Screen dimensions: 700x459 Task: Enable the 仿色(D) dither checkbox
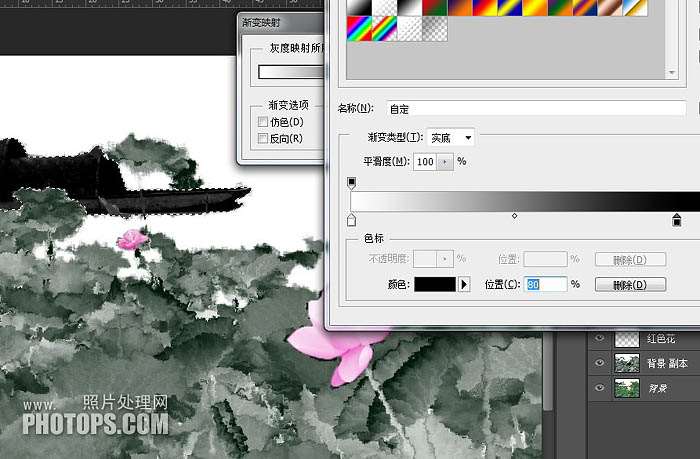coord(263,122)
